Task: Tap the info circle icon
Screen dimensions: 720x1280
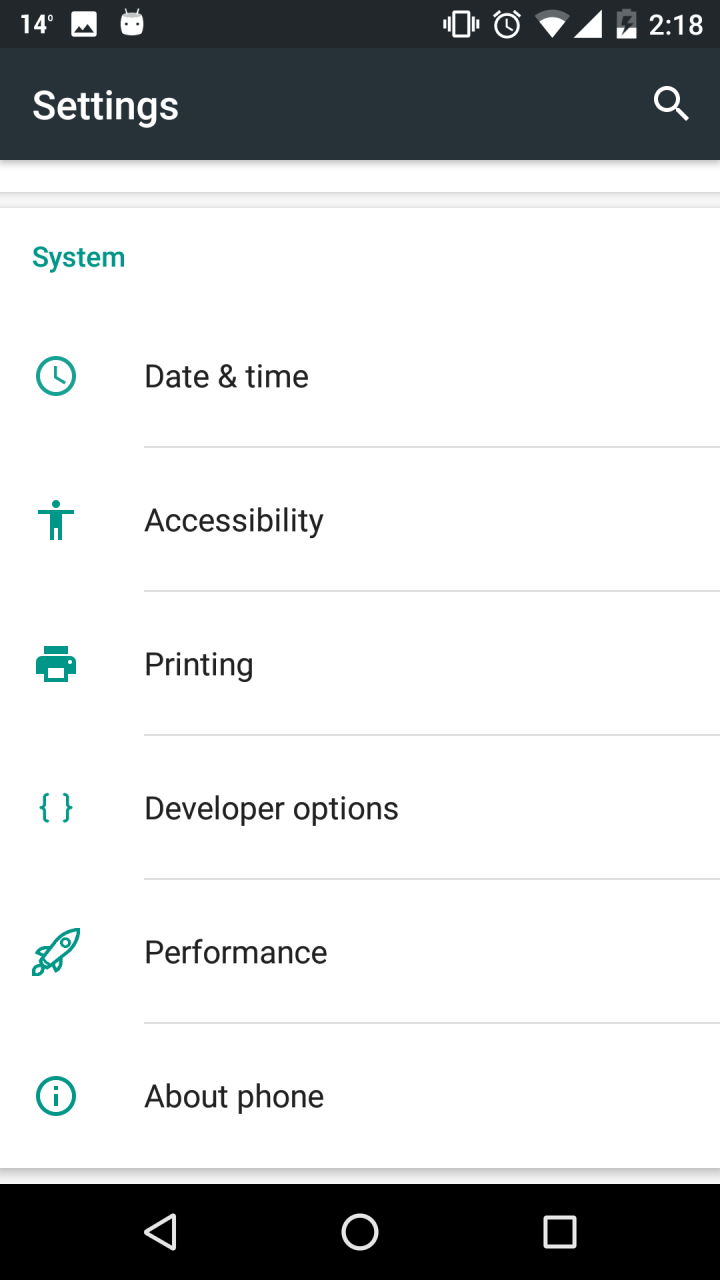Action: pos(56,1096)
